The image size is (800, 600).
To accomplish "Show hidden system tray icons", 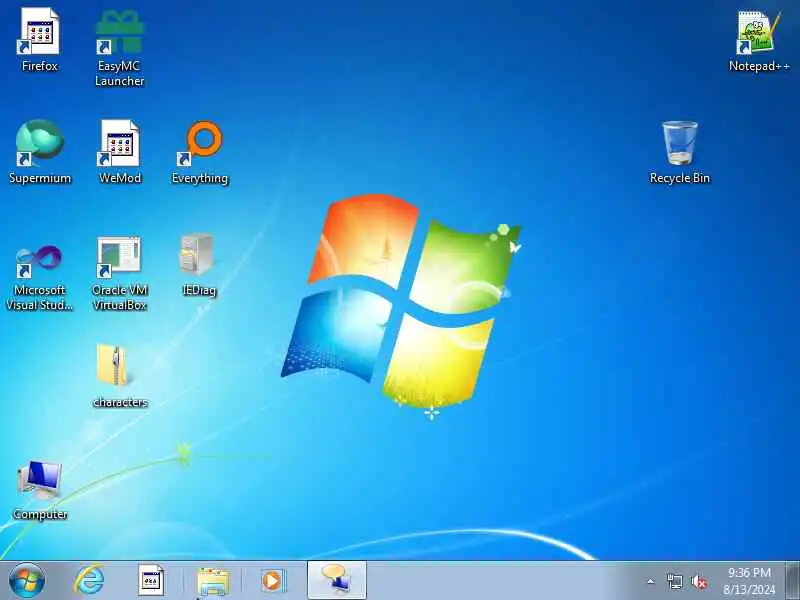I will [651, 581].
